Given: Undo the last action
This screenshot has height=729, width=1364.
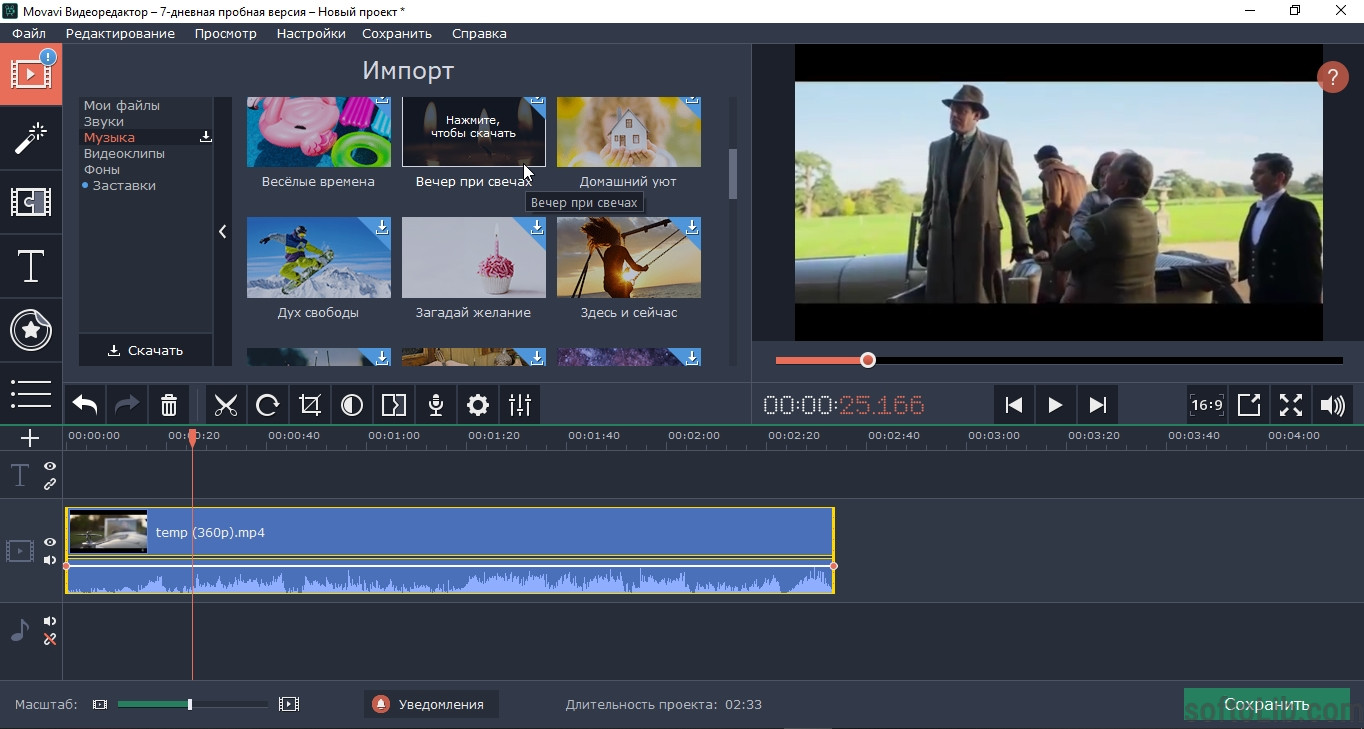Looking at the screenshot, I should tap(85, 405).
